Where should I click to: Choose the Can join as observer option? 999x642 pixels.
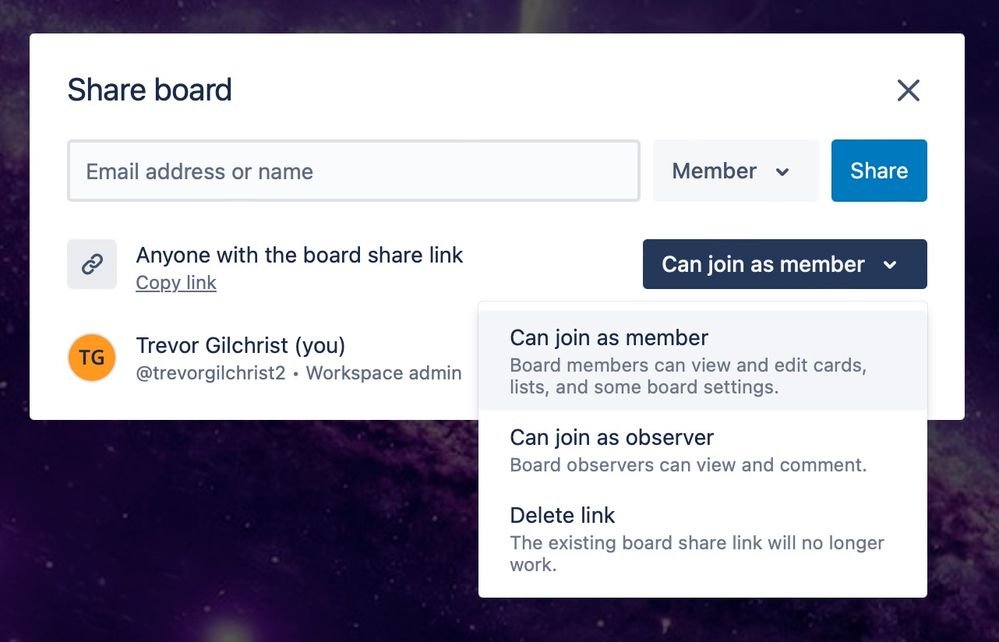click(702, 450)
